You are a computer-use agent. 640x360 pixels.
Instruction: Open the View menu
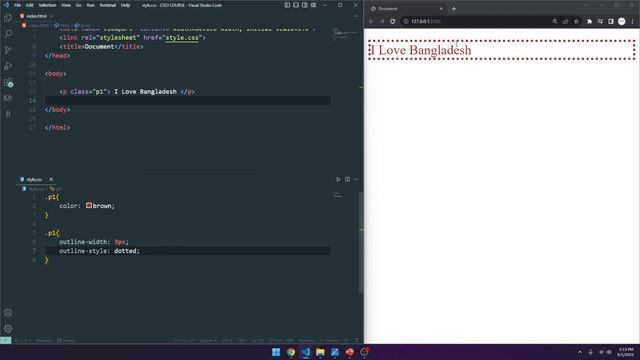coord(66,5)
